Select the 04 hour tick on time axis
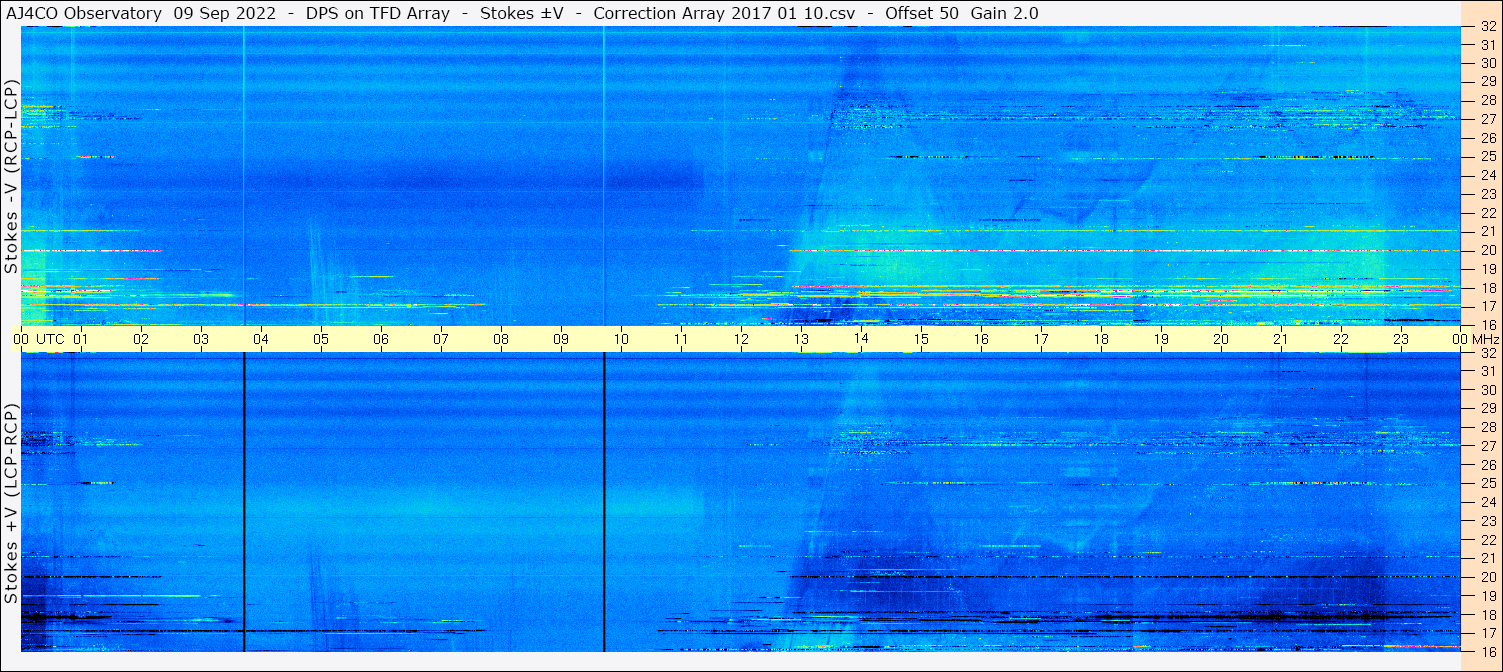The image size is (1503, 672). pos(261,339)
